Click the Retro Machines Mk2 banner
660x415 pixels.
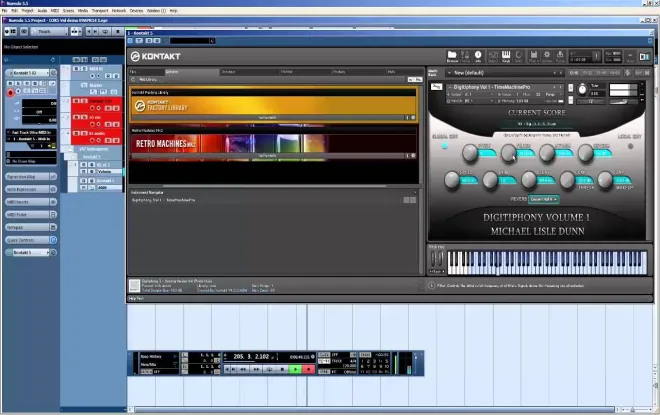[x=274, y=144]
